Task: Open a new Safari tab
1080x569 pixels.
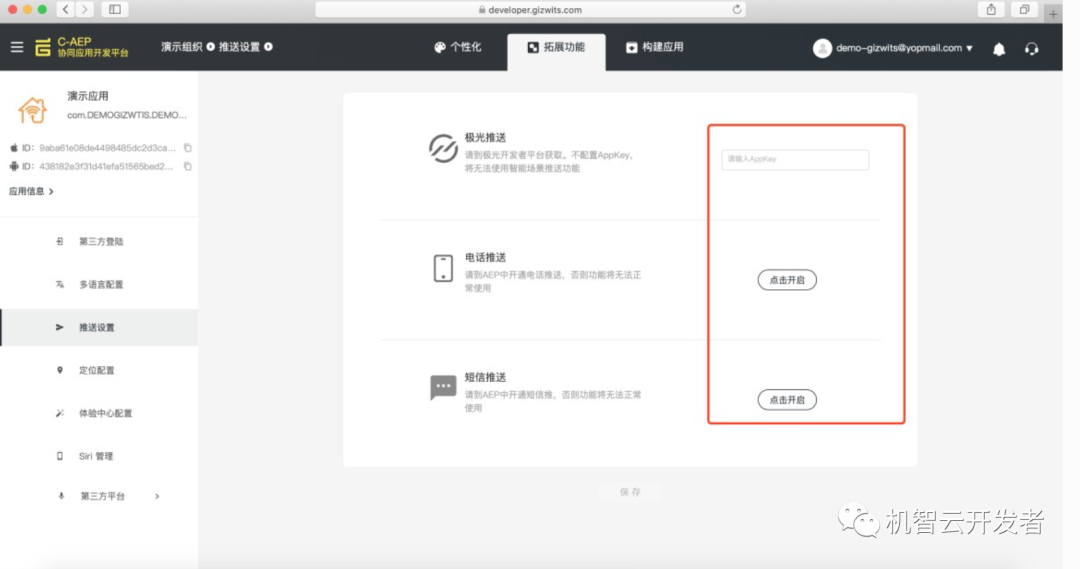Action: tap(1053, 13)
